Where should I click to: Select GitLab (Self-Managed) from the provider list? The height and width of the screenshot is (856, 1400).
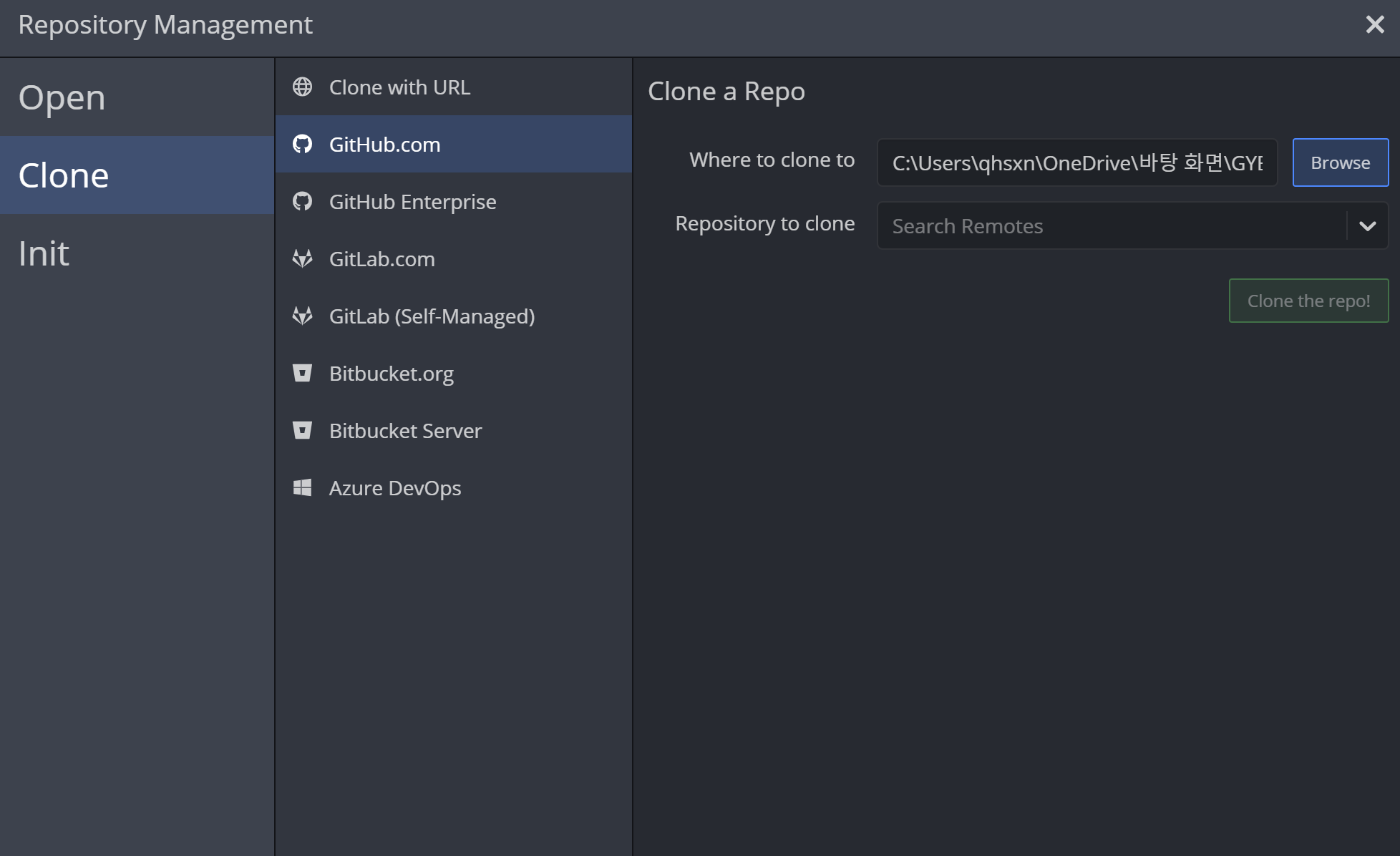point(432,316)
